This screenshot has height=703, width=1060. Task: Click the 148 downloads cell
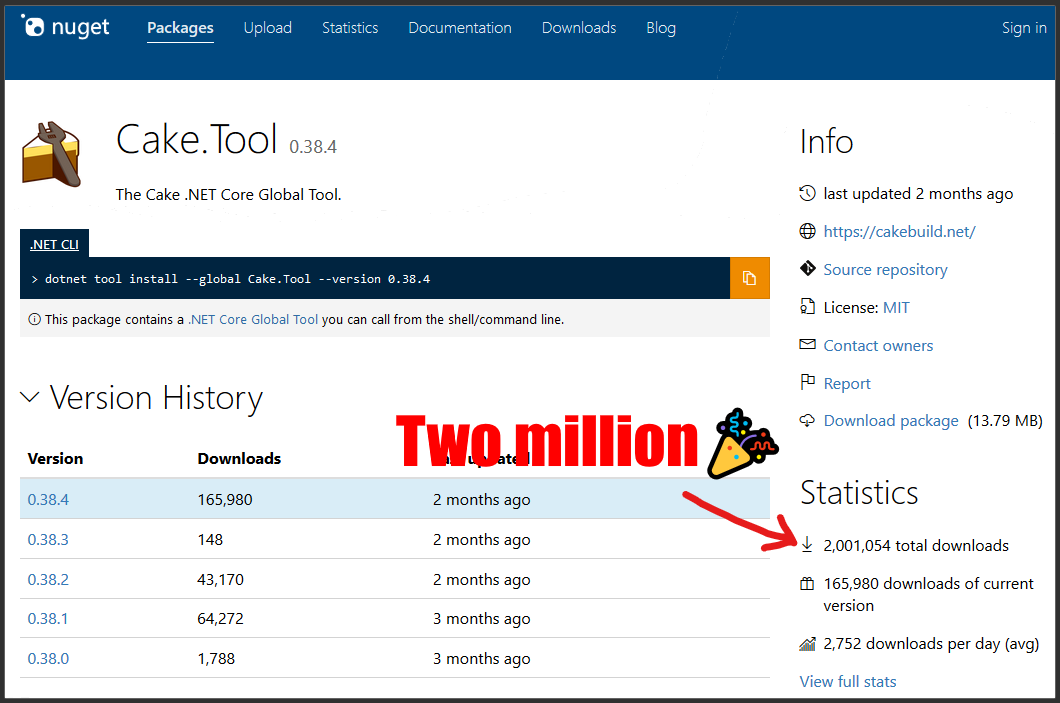click(x=210, y=539)
